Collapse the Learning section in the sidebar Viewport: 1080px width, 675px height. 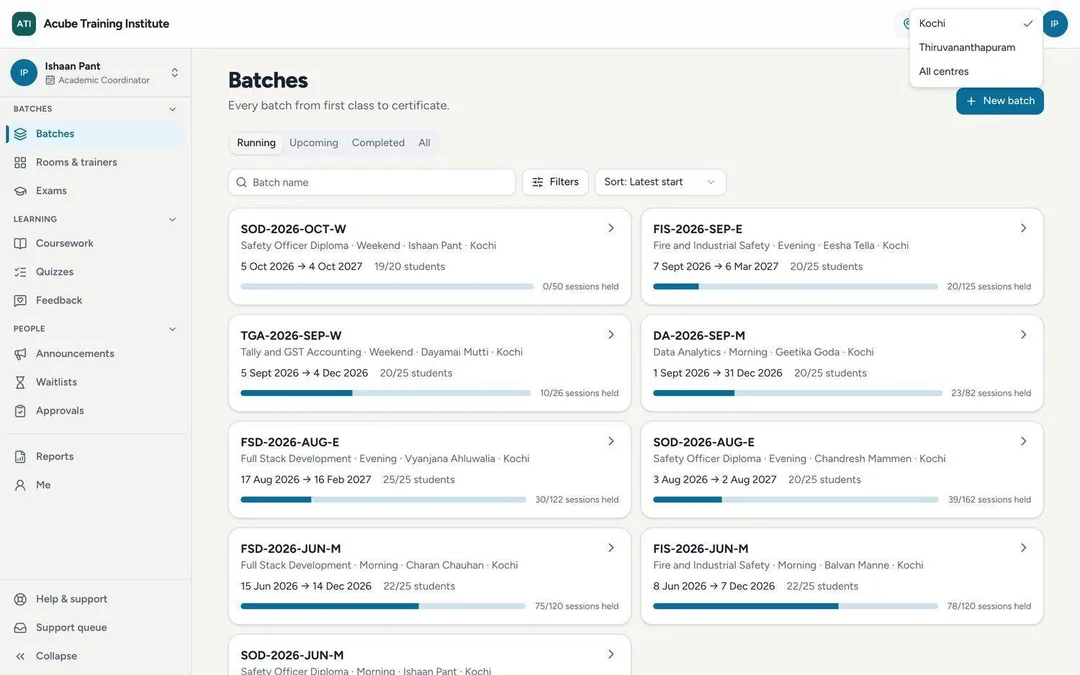tap(172, 219)
